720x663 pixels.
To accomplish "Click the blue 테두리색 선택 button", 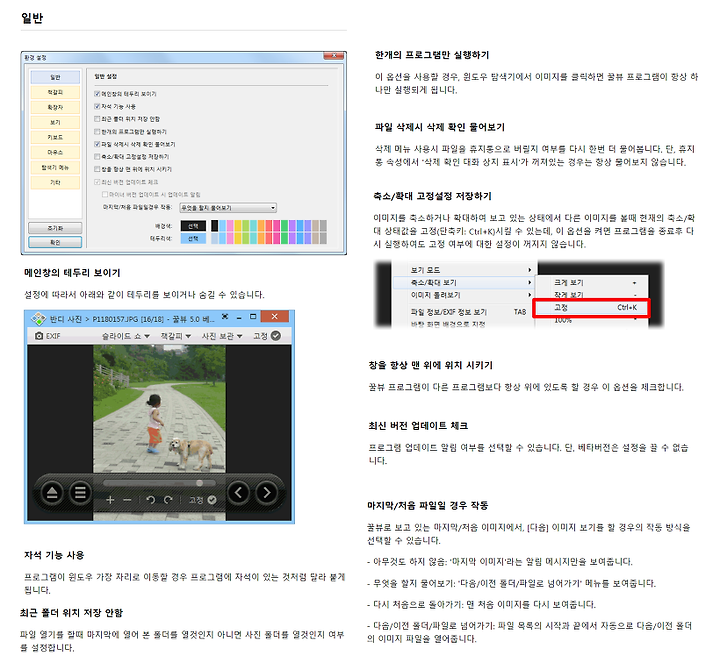I will 193,238.
